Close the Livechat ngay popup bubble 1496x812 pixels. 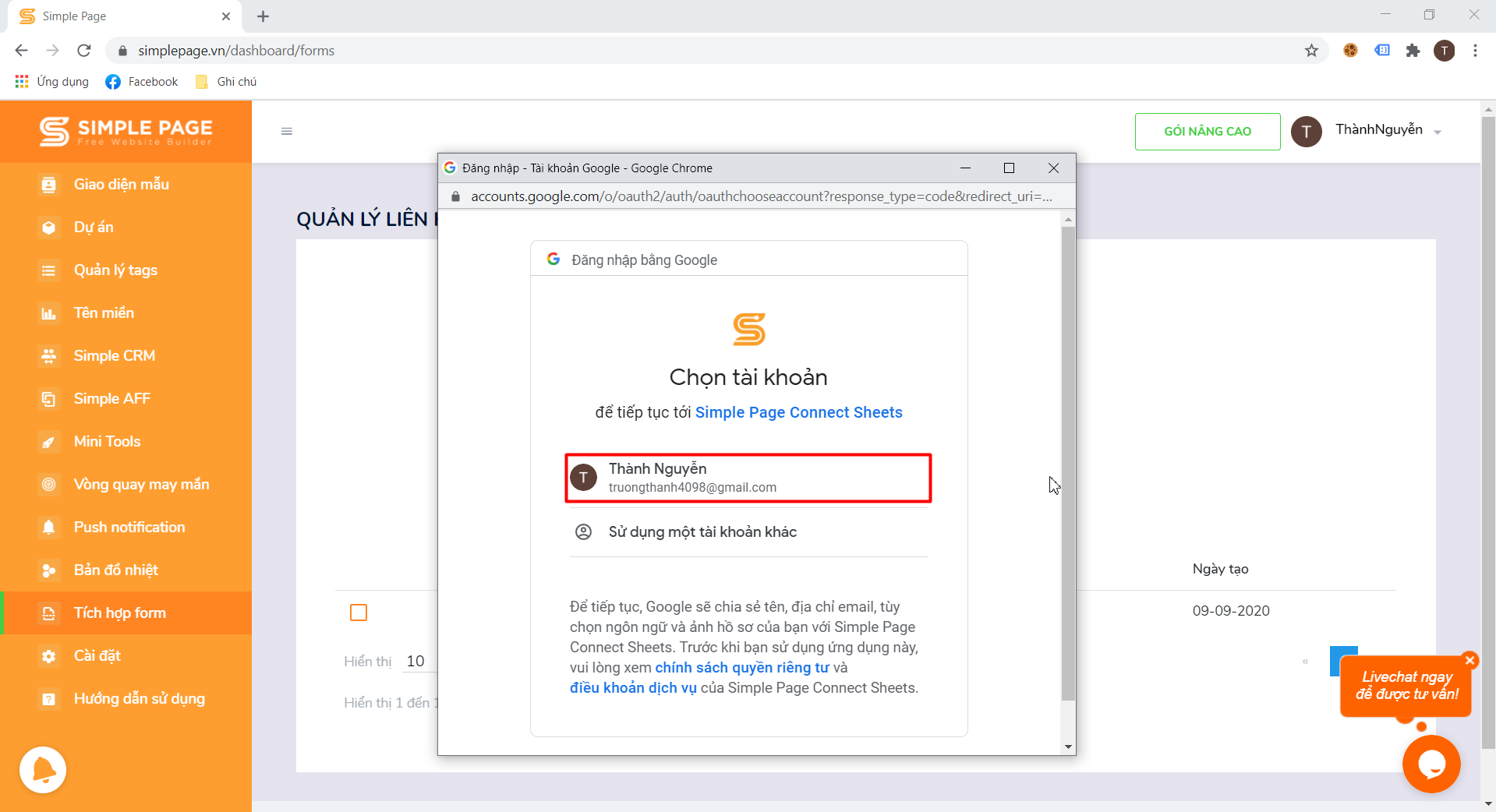(1470, 660)
